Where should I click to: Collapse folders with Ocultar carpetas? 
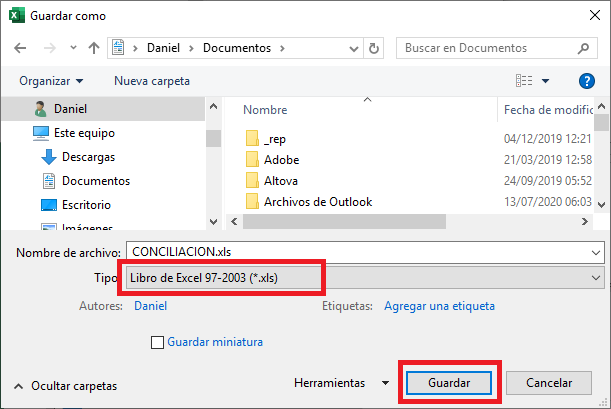coord(66,385)
